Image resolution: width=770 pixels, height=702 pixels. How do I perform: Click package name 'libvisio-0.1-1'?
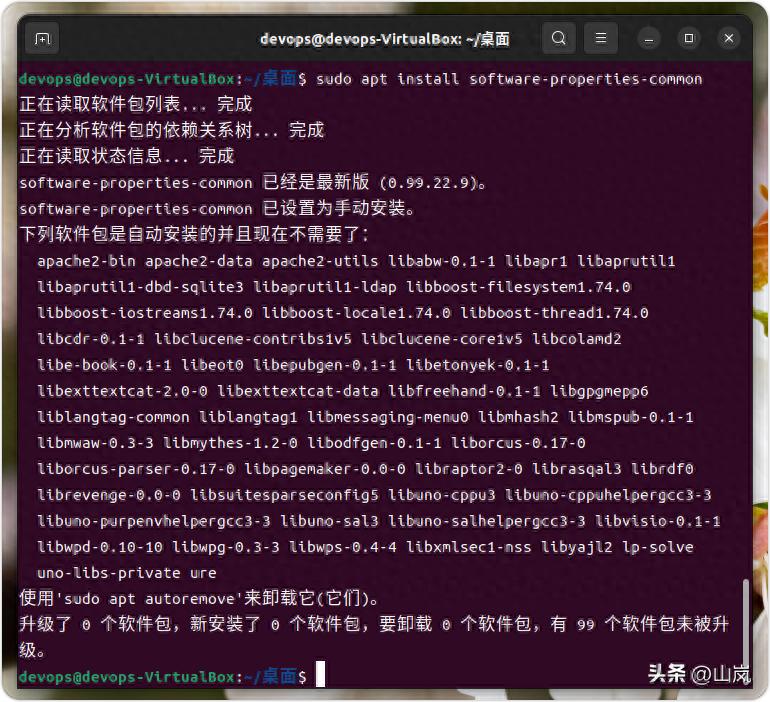[x=658, y=521]
